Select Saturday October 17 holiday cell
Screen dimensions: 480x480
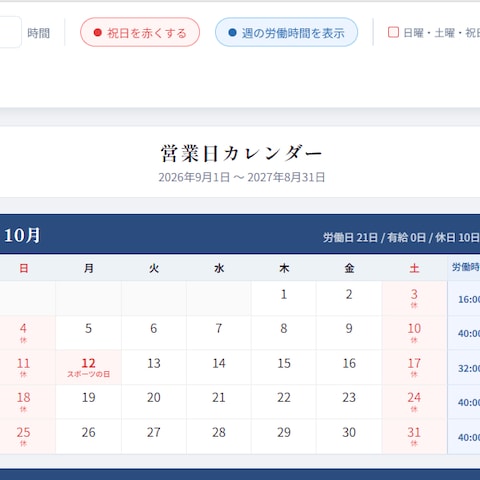pyautogui.click(x=414, y=367)
